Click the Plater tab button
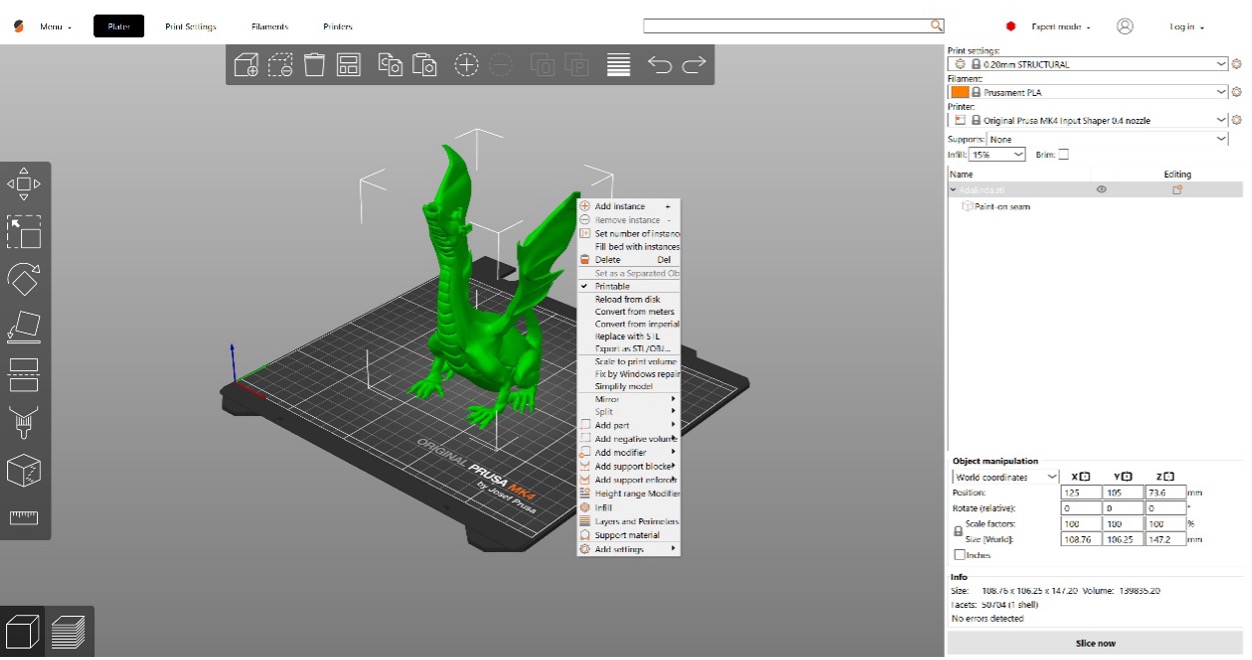This screenshot has width=1252, height=660. pos(119,26)
